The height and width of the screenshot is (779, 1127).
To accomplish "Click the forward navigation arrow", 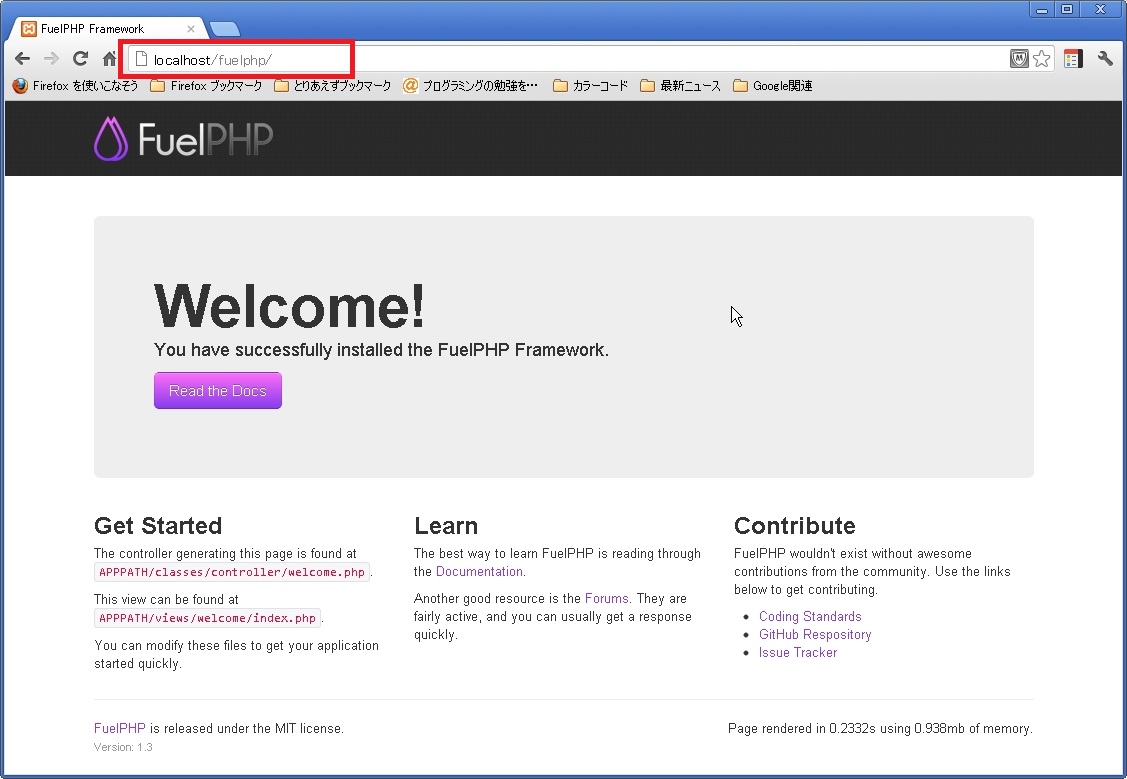I will 51,59.
